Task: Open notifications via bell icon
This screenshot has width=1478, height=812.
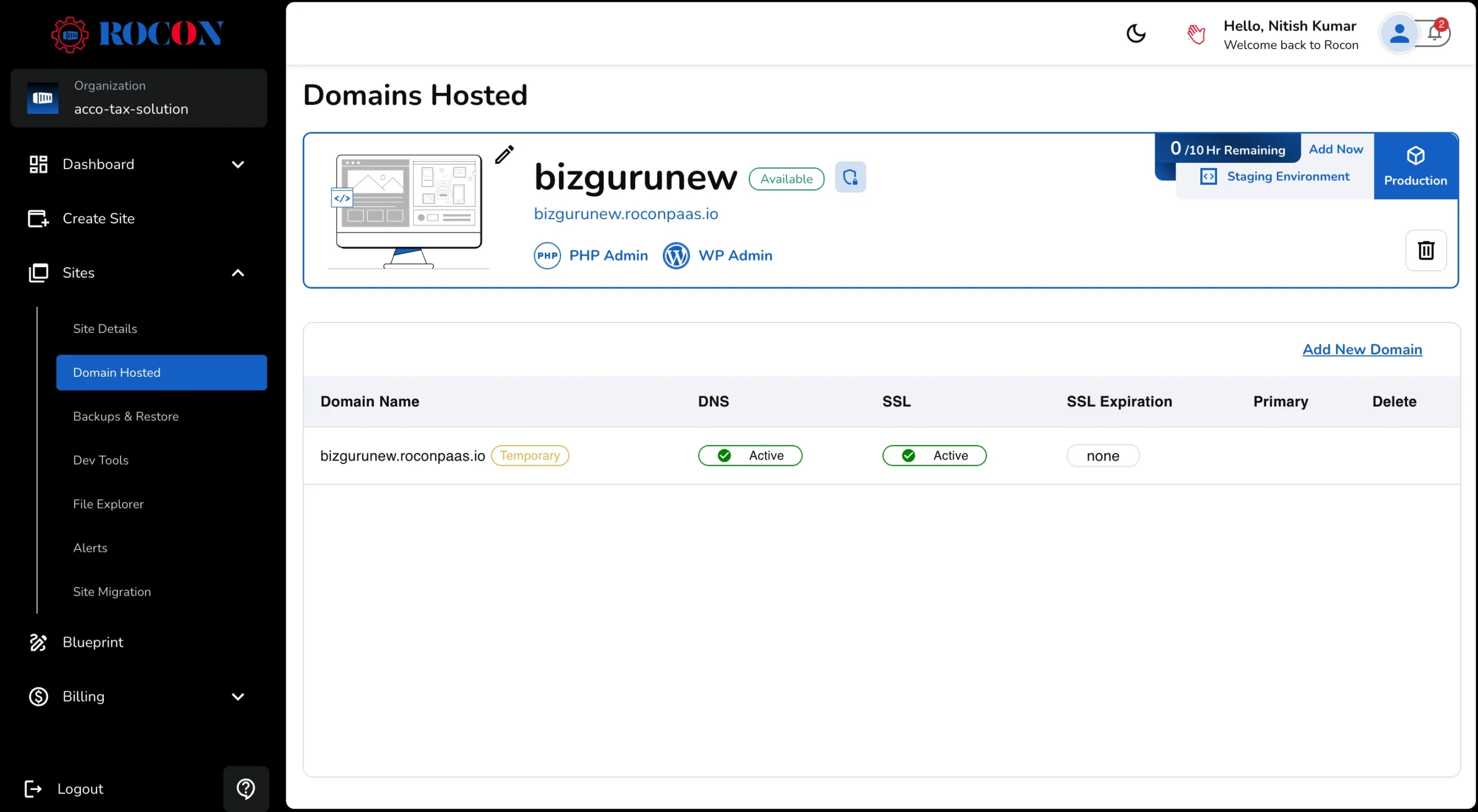Action: pos(1434,33)
